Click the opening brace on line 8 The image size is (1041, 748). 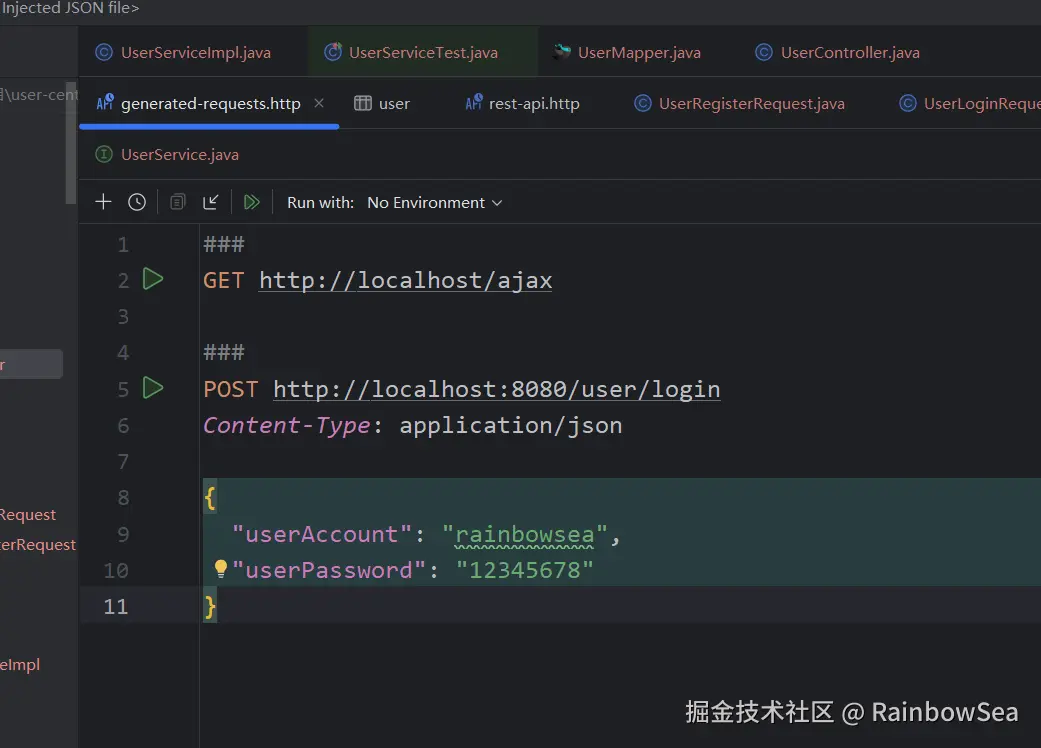pos(210,498)
